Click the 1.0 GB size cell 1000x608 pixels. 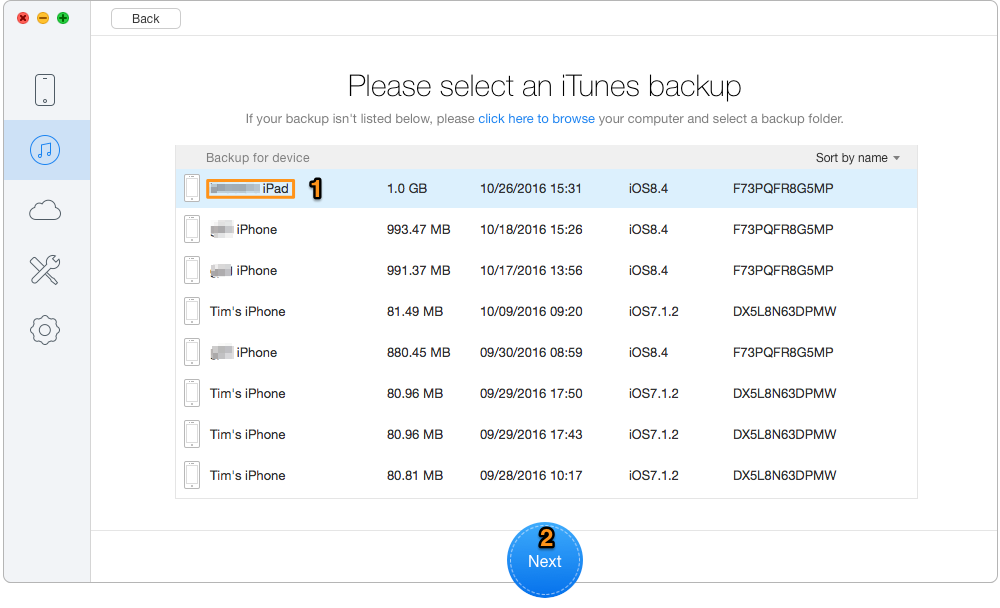(x=407, y=189)
